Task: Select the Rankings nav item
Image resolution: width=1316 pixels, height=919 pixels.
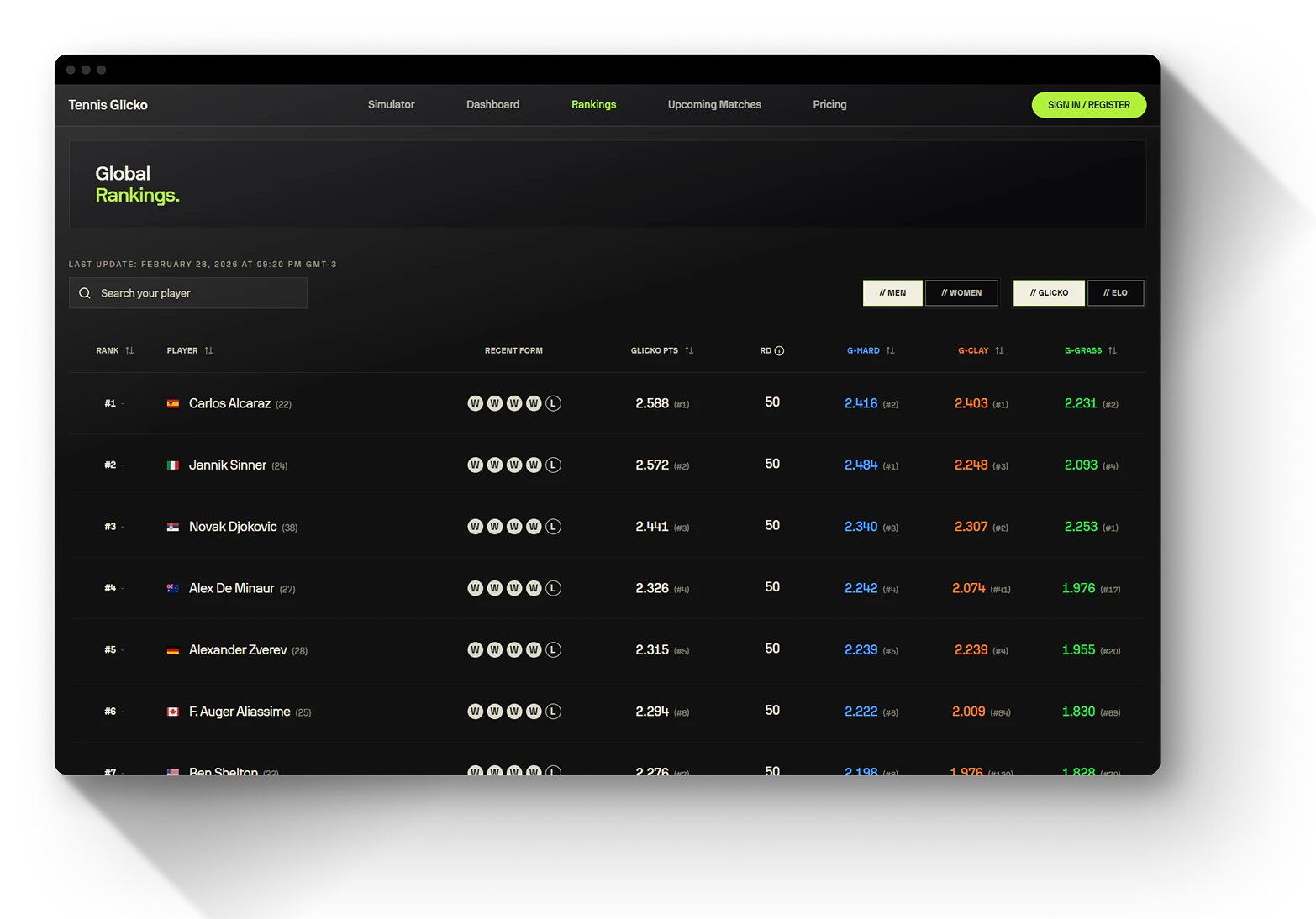Action: point(593,105)
